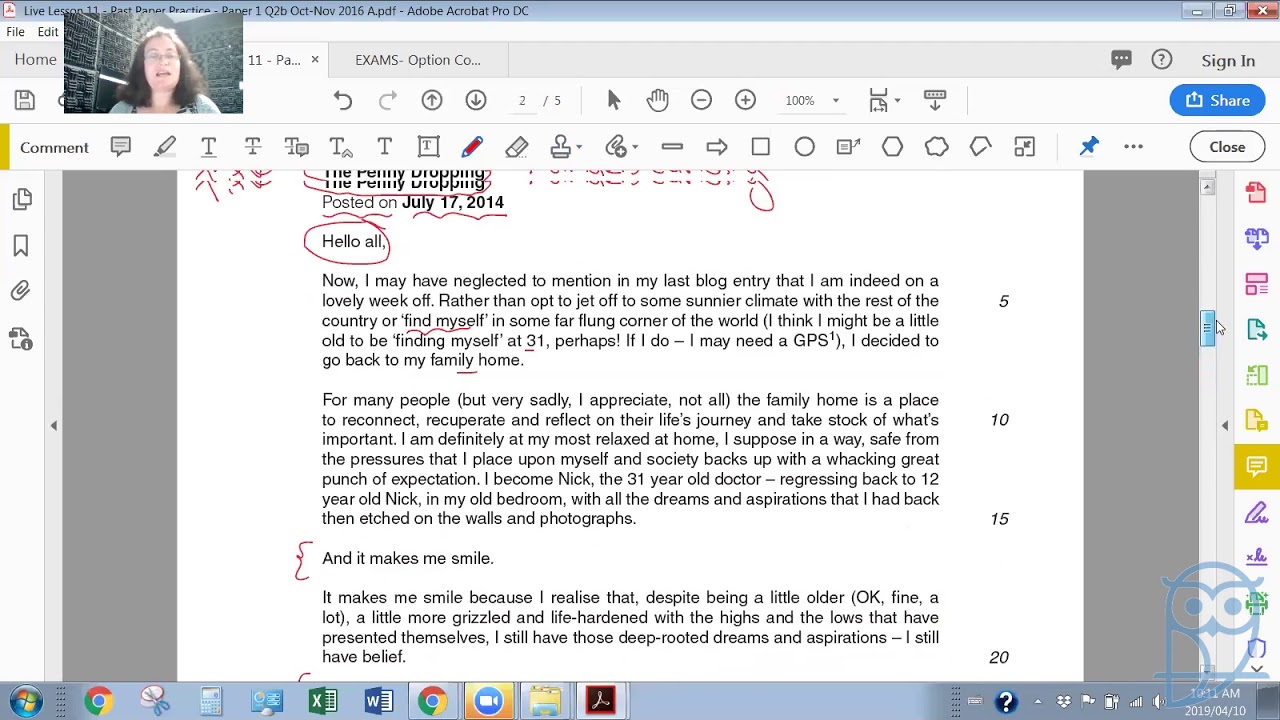Open the help question mark icon

(1161, 60)
